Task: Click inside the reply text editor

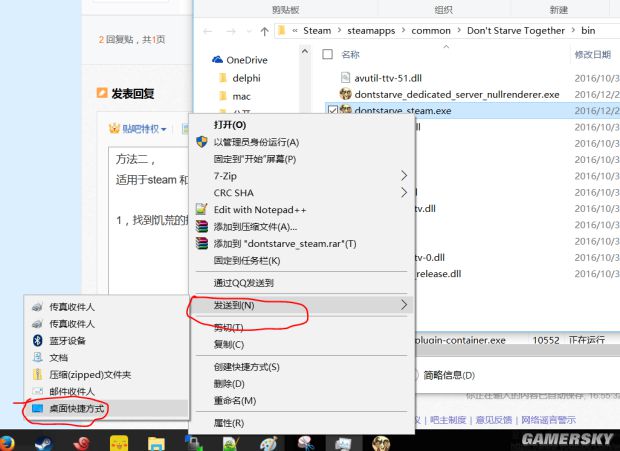Action: pos(149,221)
